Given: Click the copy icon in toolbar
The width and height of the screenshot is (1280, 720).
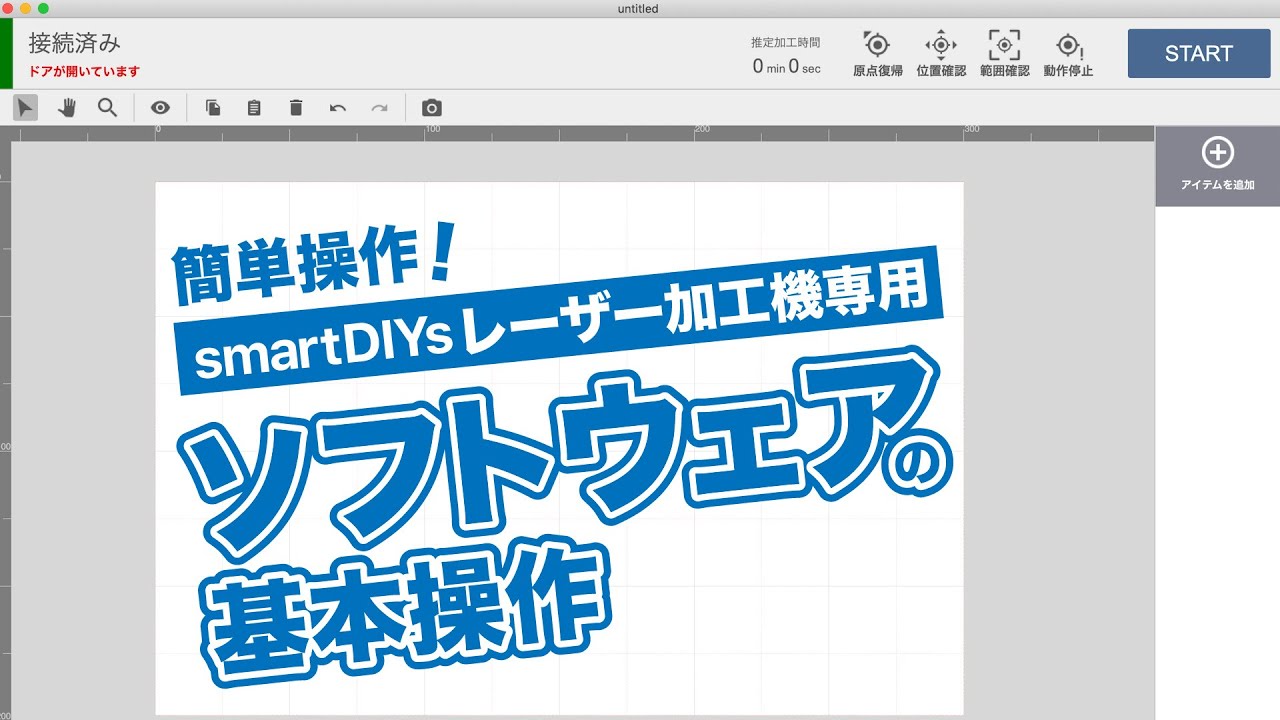Looking at the screenshot, I should point(213,107).
